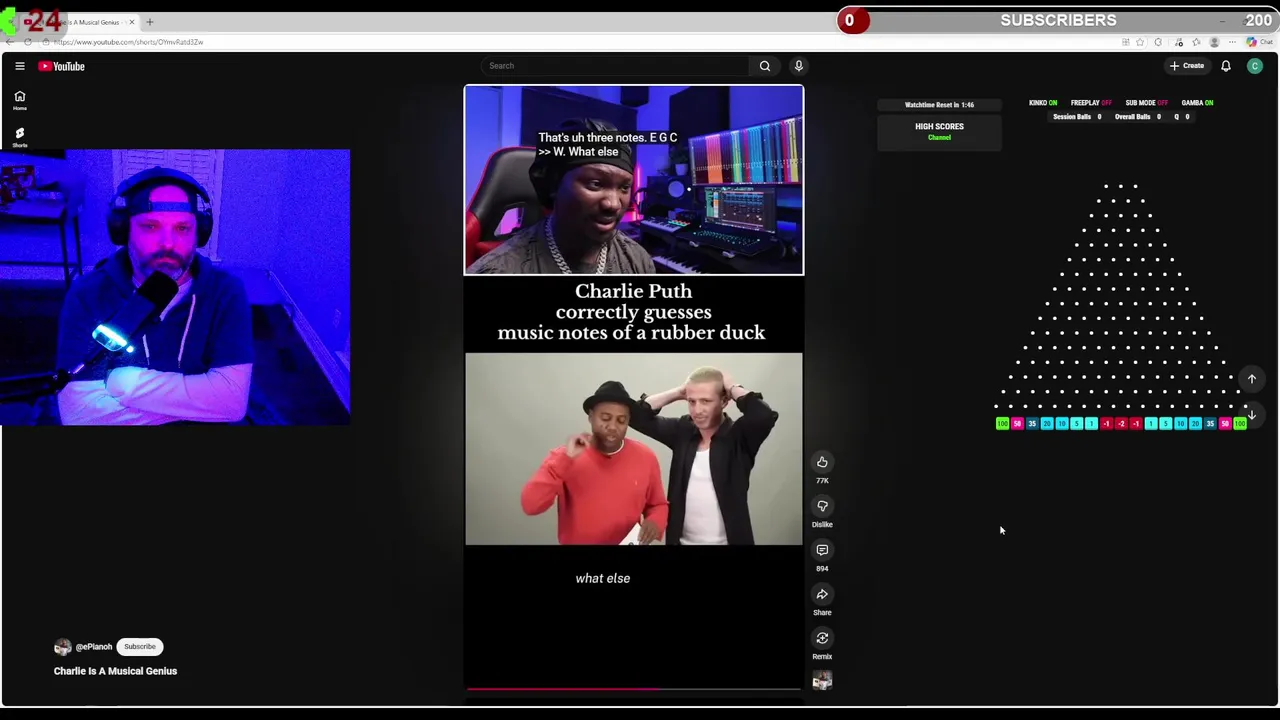This screenshot has height=720, width=1280.
Task: Click the leftmost green 100 bucket
Action: click(1003, 424)
